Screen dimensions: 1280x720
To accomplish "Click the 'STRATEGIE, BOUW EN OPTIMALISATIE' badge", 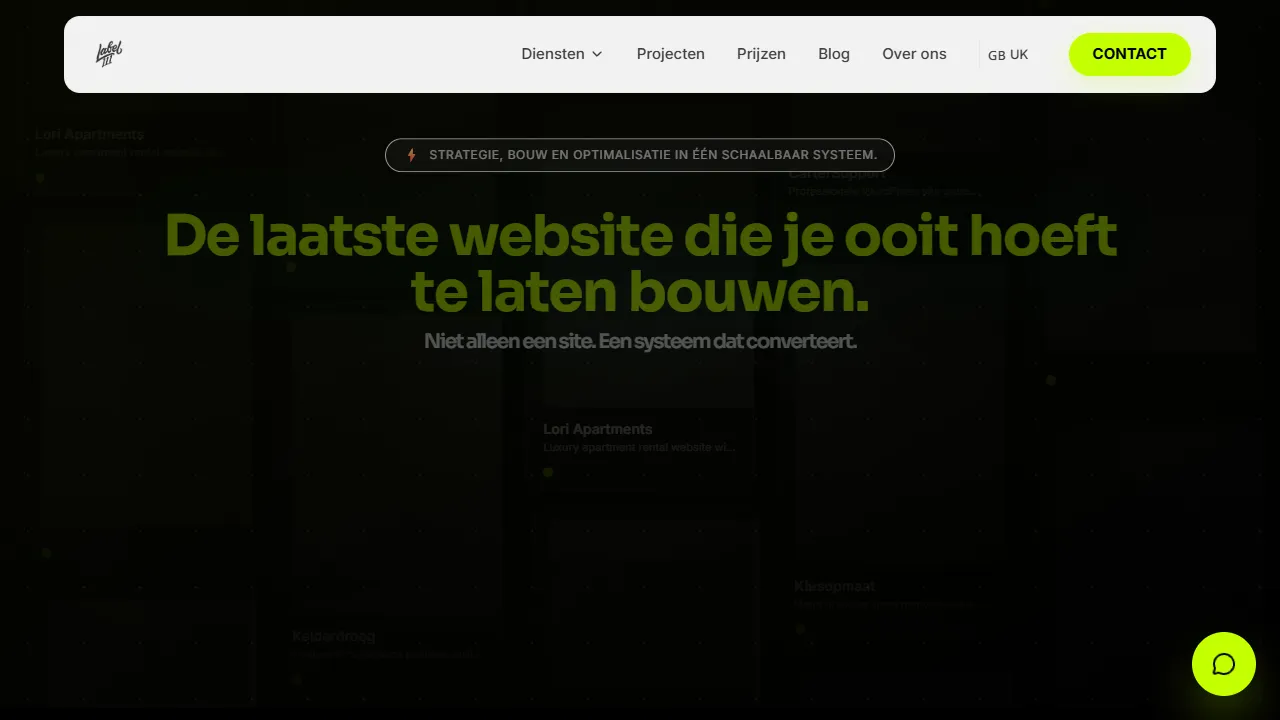I will (640, 154).
